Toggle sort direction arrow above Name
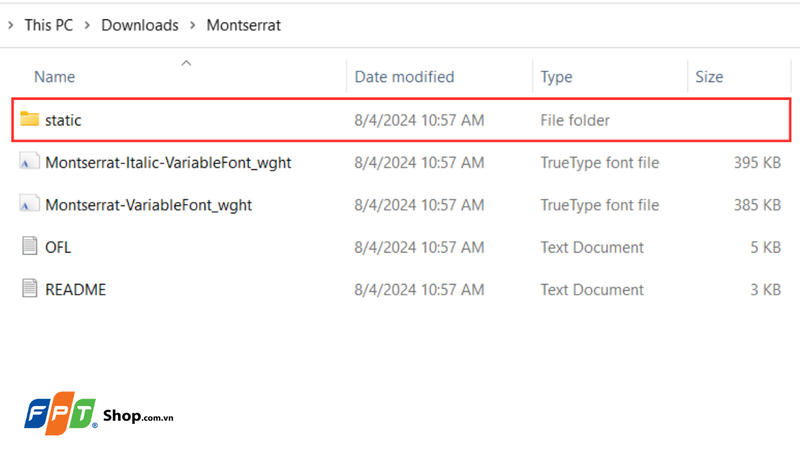This screenshot has width=800, height=450. [186, 63]
